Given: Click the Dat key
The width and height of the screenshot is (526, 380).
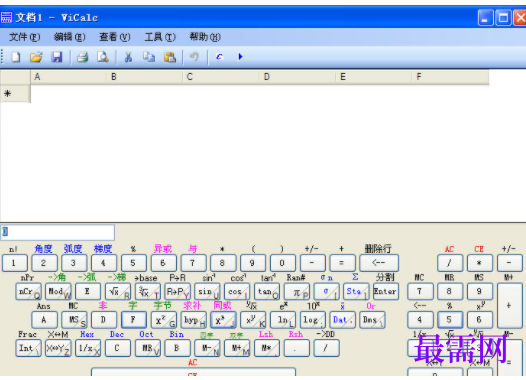Looking at the screenshot, I should coord(343,320).
